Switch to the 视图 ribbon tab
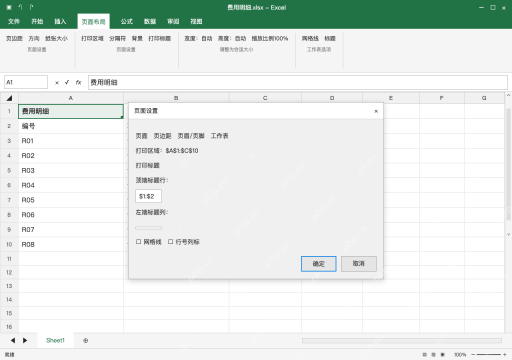 [x=196, y=22]
